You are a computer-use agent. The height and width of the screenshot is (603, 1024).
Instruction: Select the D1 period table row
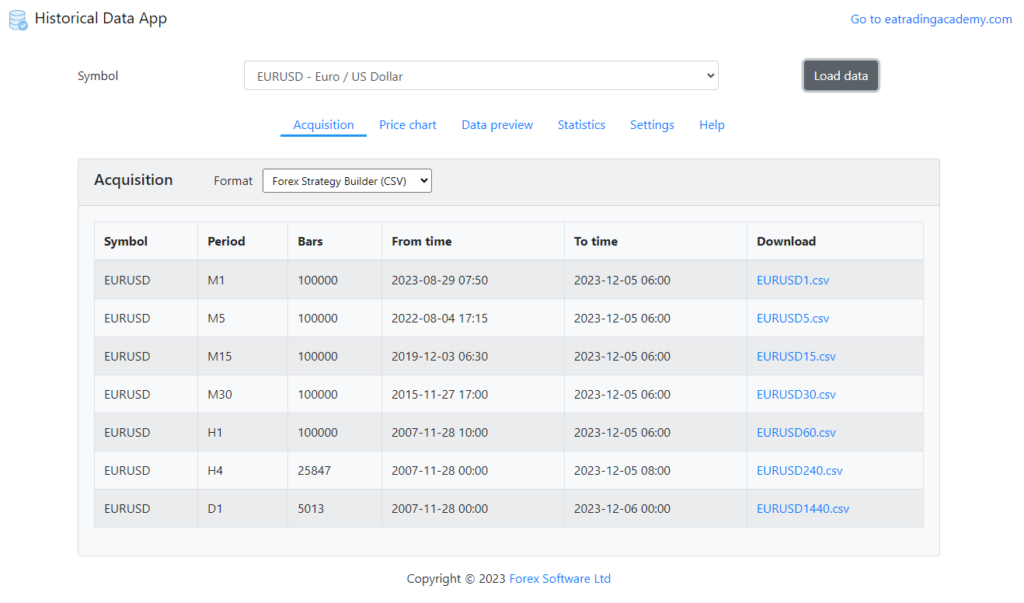(x=400, y=508)
